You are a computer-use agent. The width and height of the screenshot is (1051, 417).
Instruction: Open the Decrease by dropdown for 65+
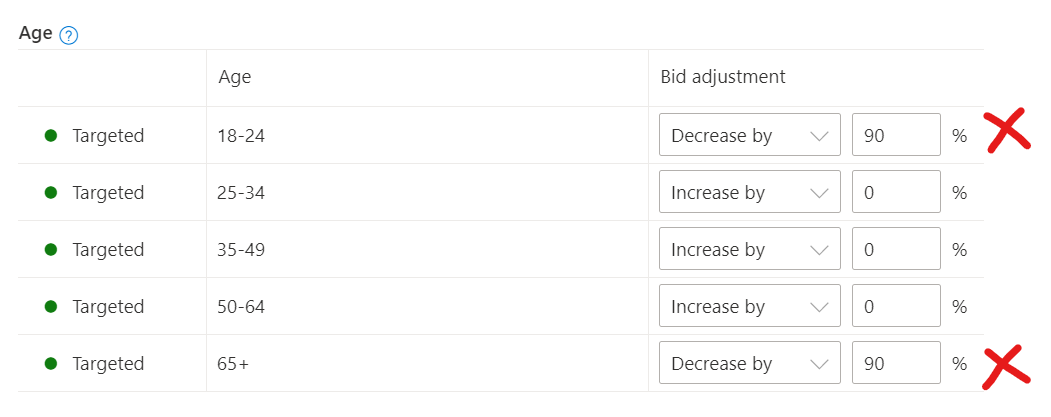(x=749, y=363)
